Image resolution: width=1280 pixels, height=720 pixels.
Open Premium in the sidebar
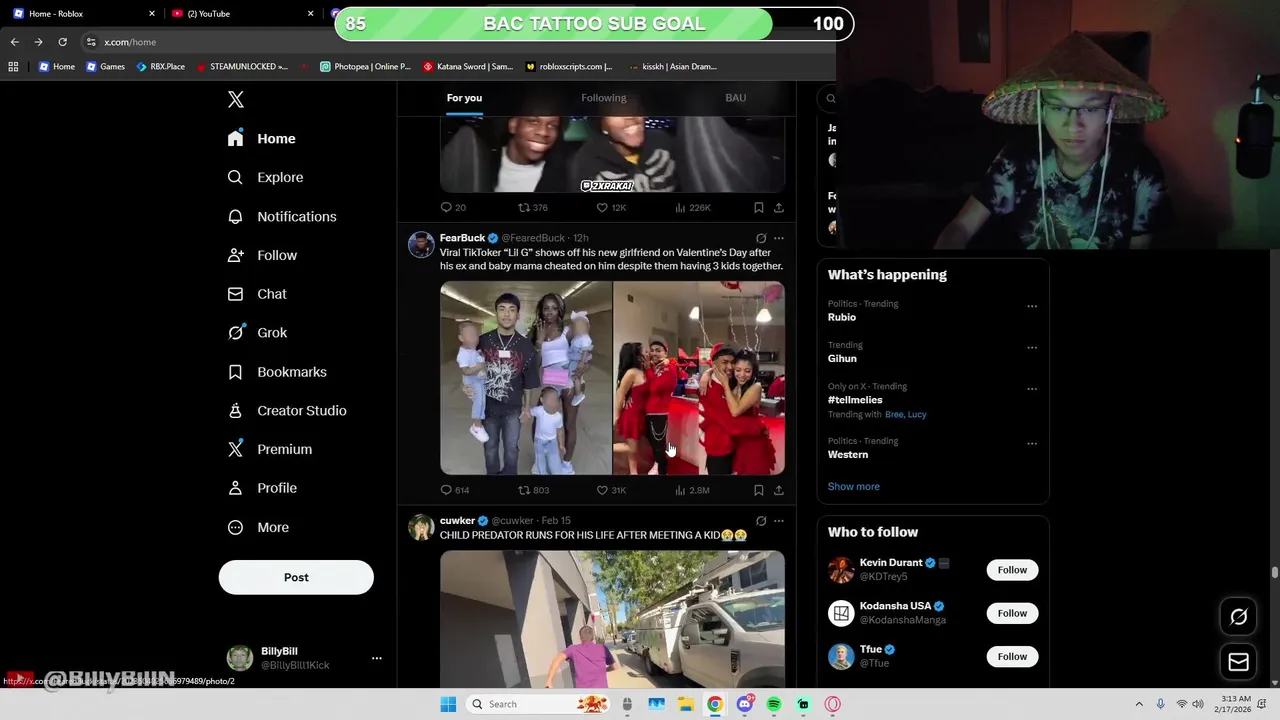click(x=270, y=449)
